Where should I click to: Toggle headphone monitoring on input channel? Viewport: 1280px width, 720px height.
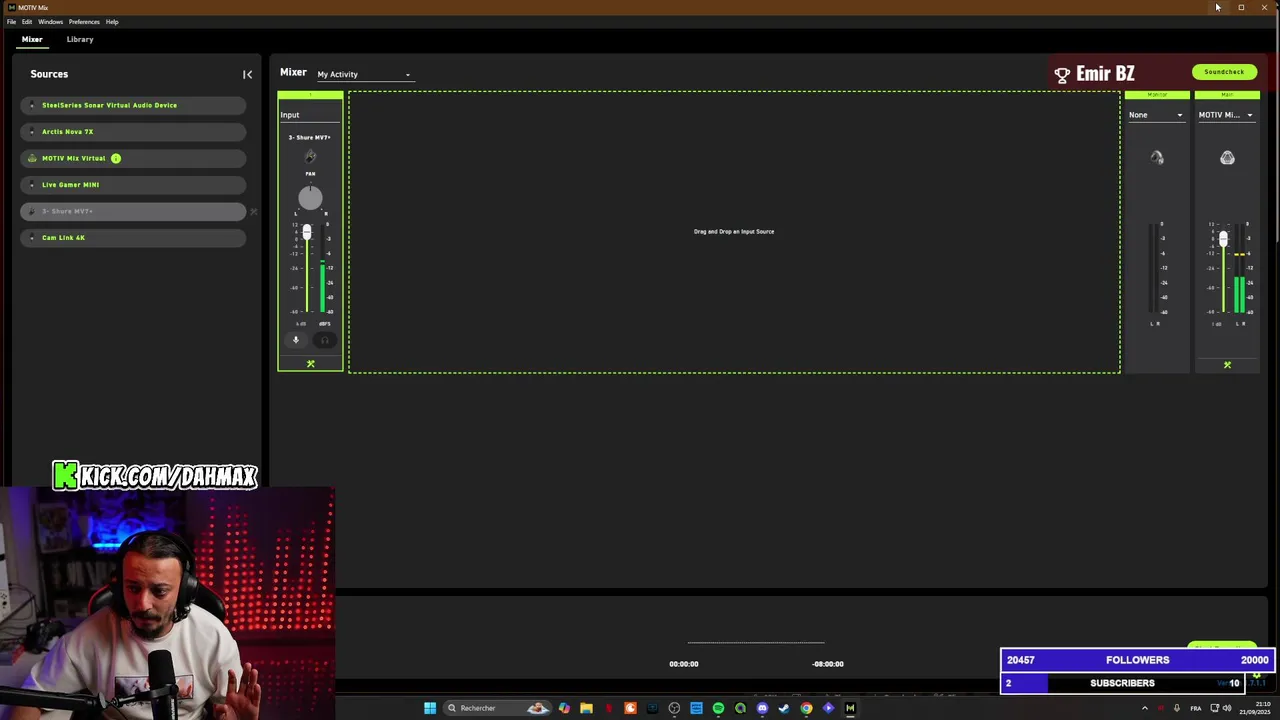tap(324, 340)
